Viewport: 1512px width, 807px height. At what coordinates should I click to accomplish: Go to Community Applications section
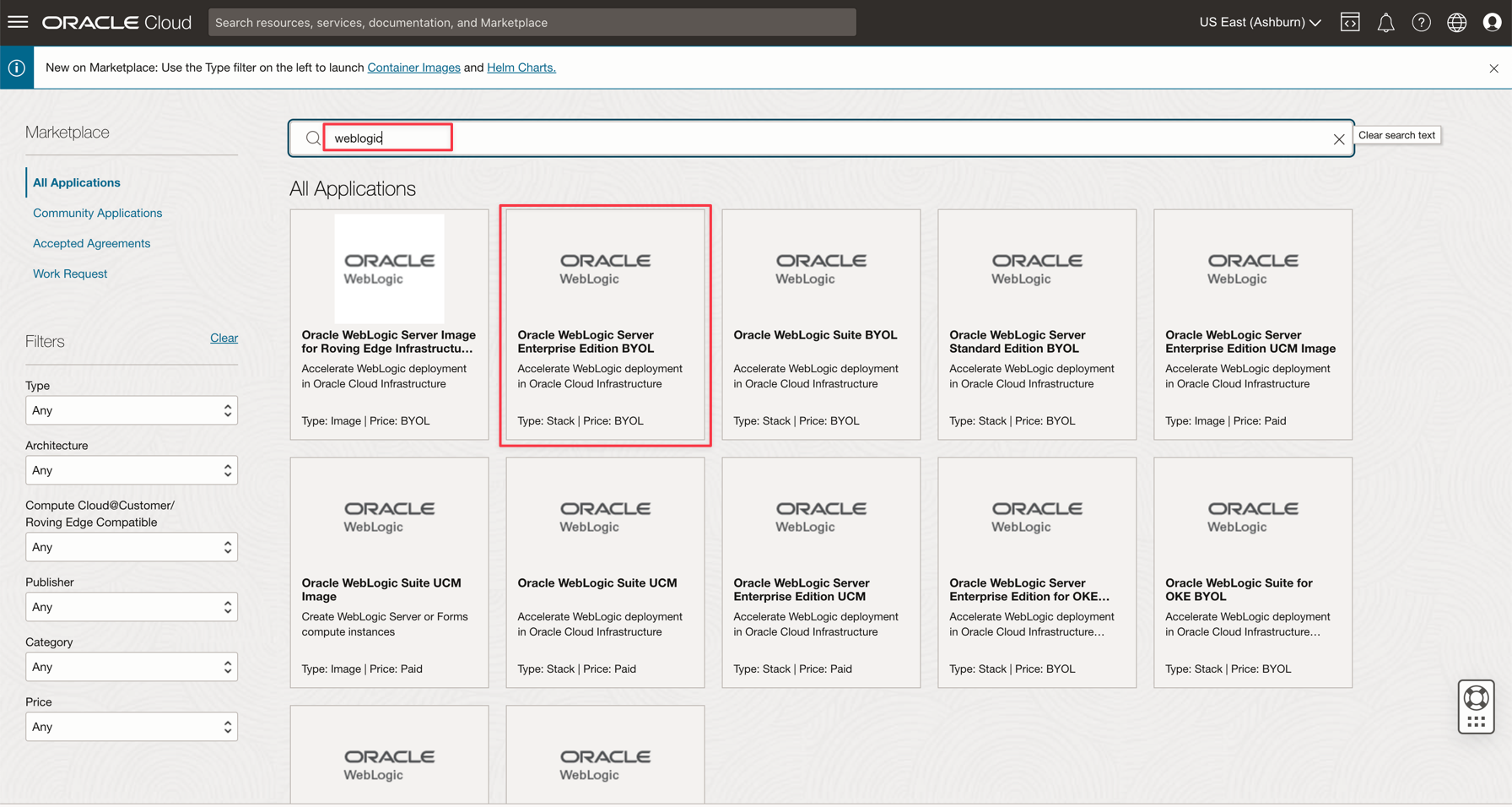(97, 213)
